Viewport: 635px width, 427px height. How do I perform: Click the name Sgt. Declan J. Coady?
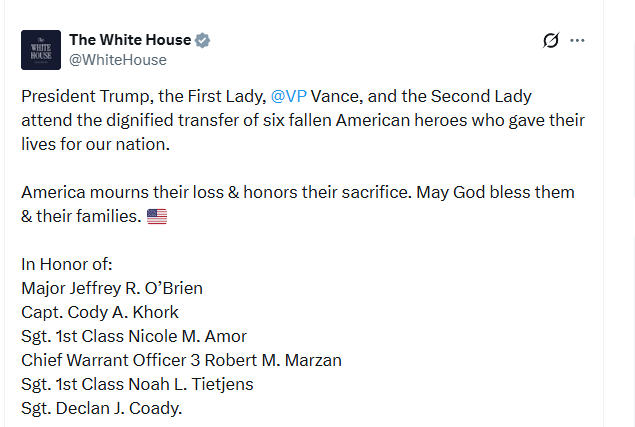pos(102,408)
